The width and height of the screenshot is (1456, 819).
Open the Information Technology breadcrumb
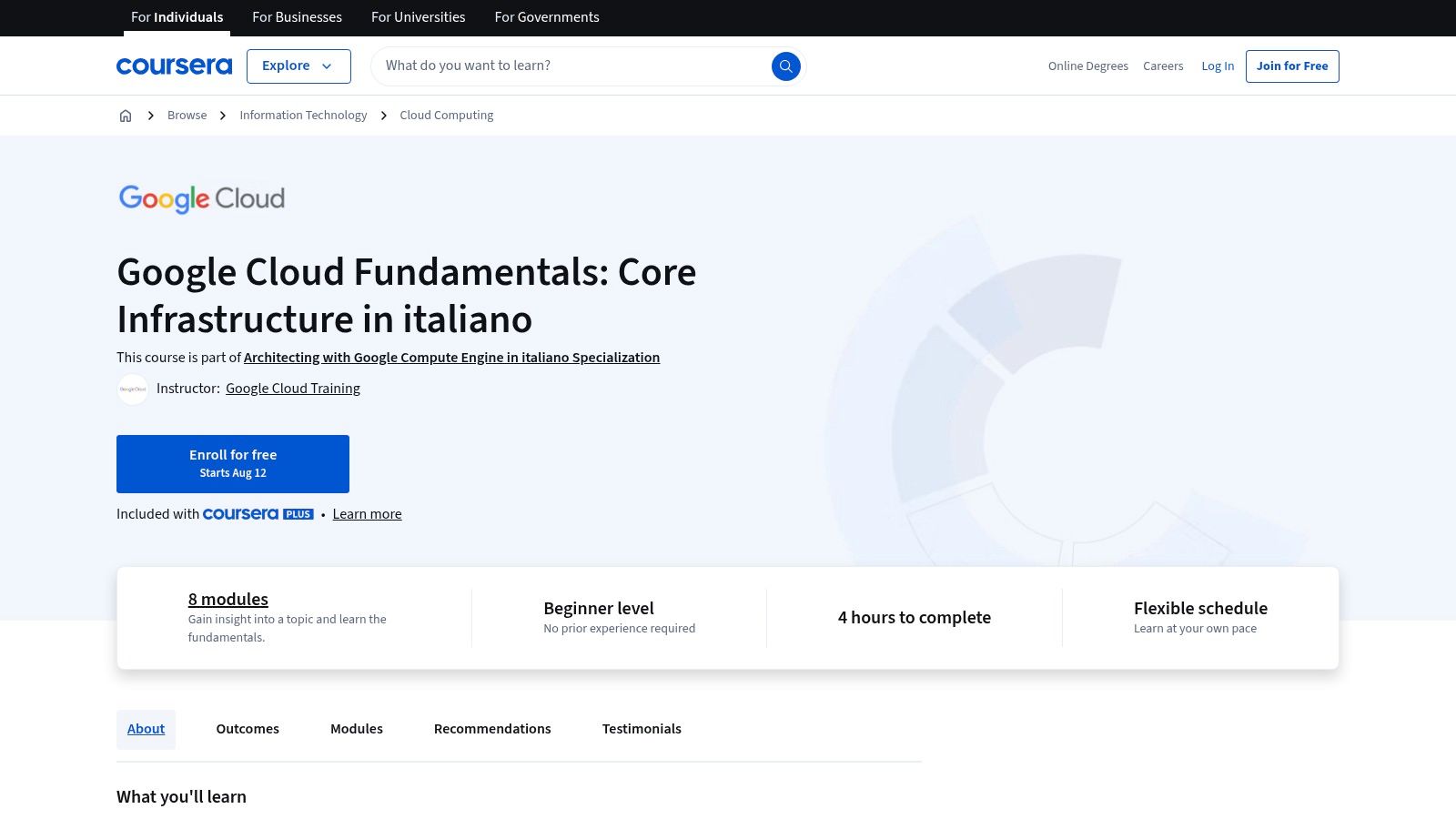pos(303,116)
